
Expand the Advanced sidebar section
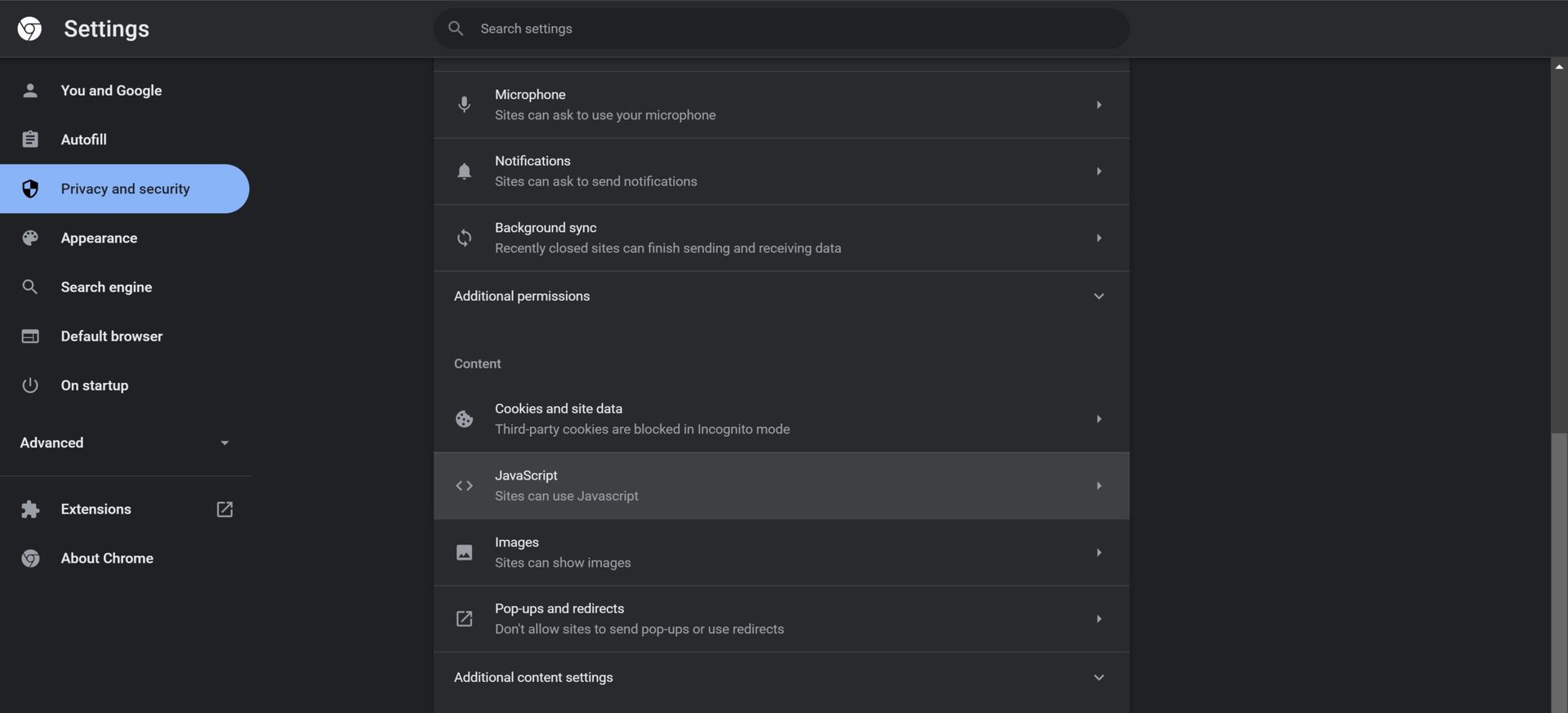point(225,443)
